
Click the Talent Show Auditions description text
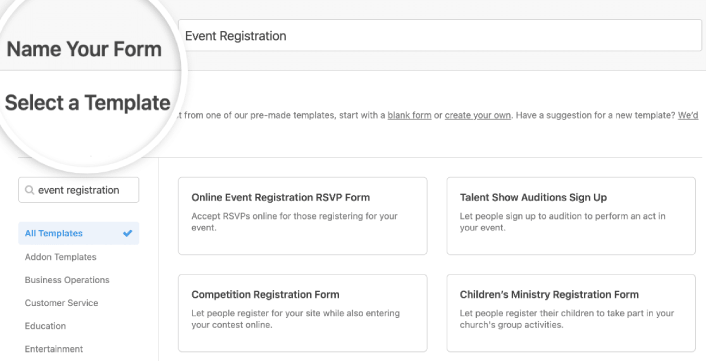click(x=562, y=222)
